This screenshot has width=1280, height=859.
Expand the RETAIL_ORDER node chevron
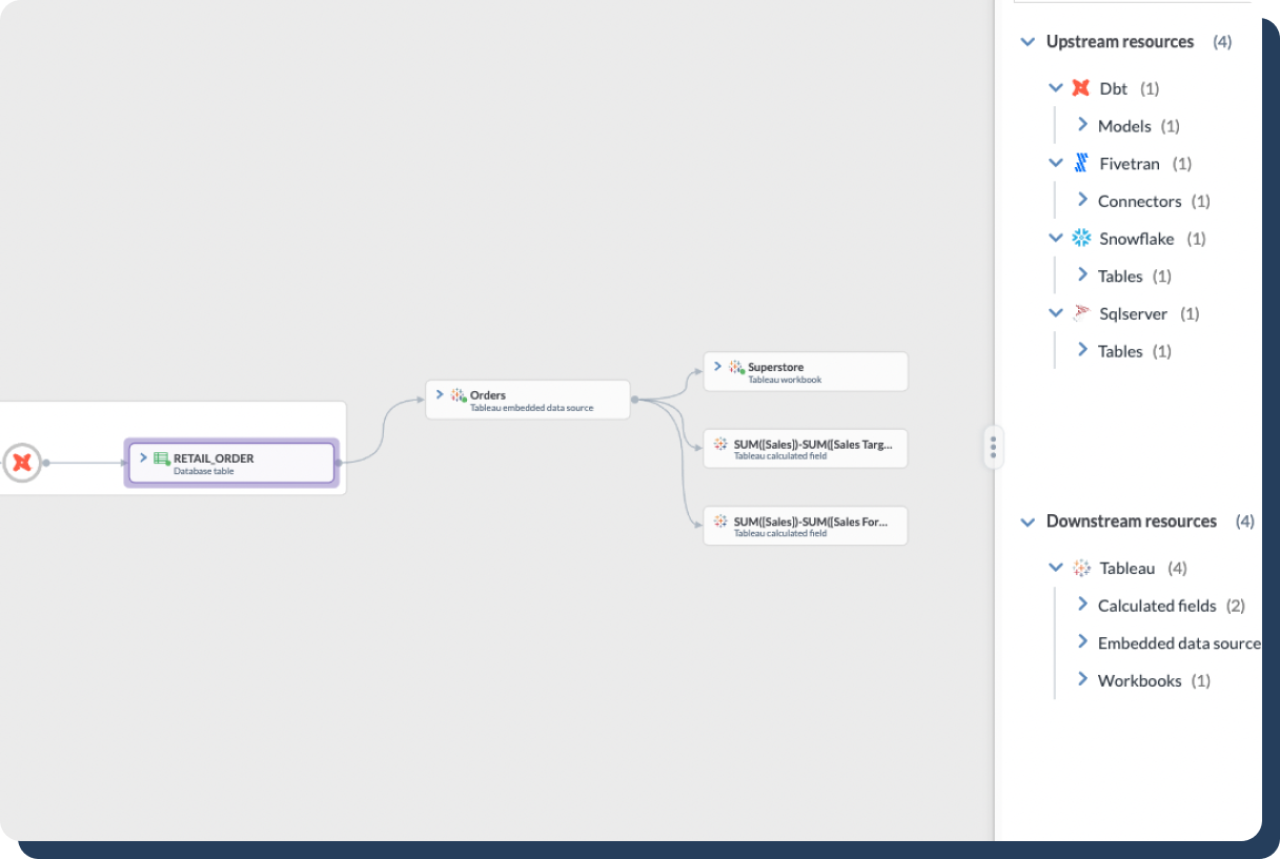(144, 458)
